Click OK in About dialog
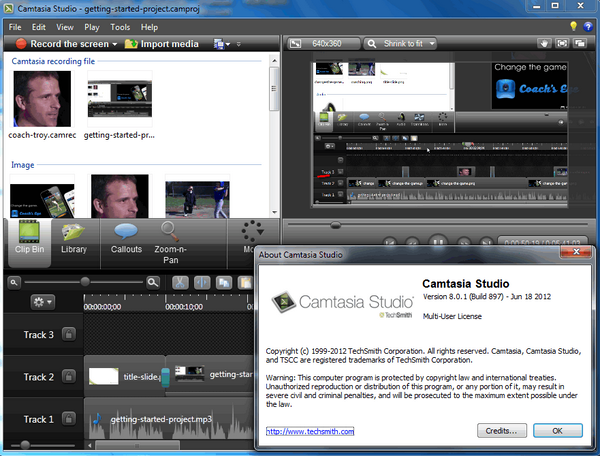The width and height of the screenshot is (600, 456). pos(558,431)
